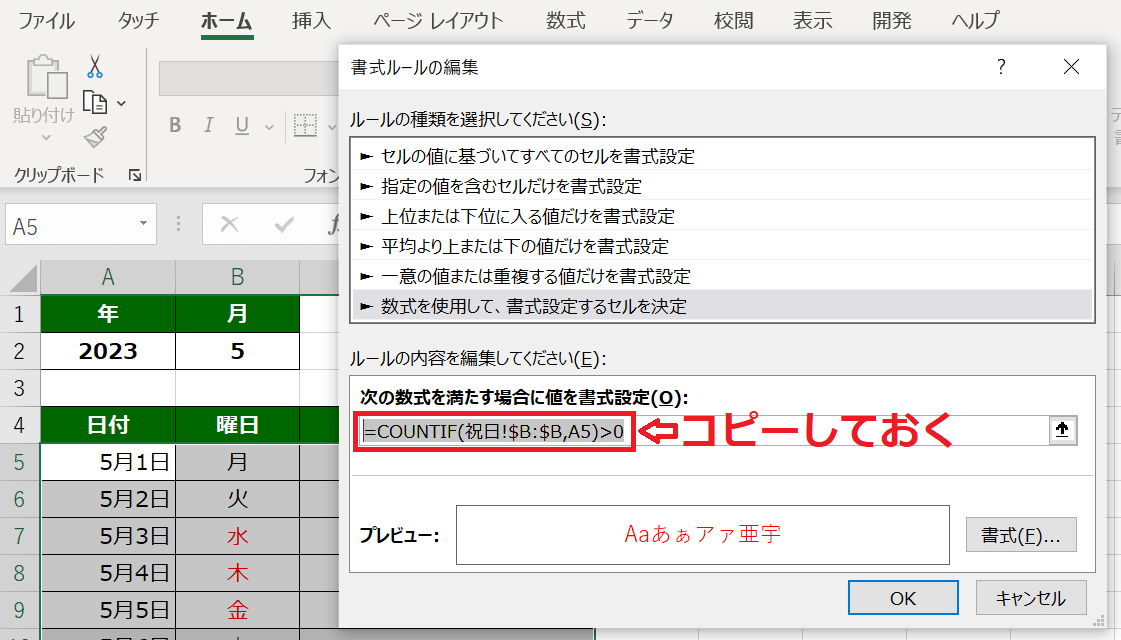Expand the Name Box dropdown arrow

click(x=145, y=224)
